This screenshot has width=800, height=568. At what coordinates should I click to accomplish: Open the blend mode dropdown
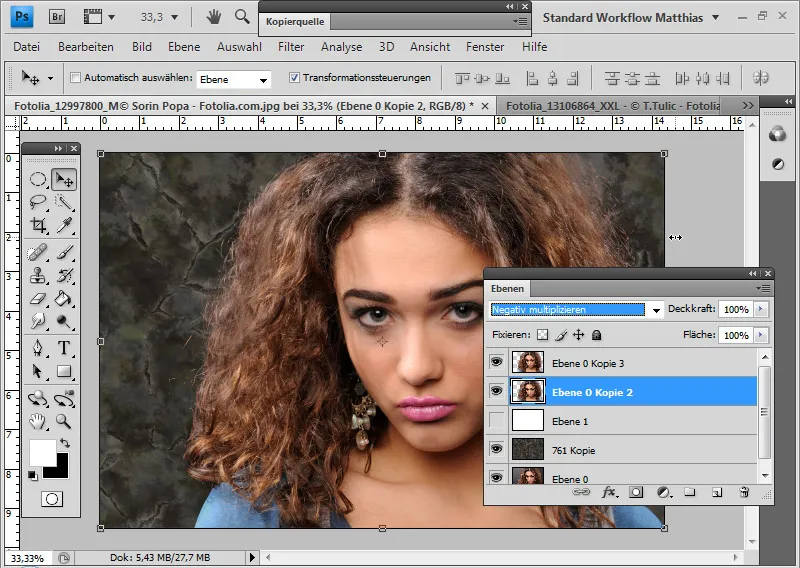(x=656, y=310)
